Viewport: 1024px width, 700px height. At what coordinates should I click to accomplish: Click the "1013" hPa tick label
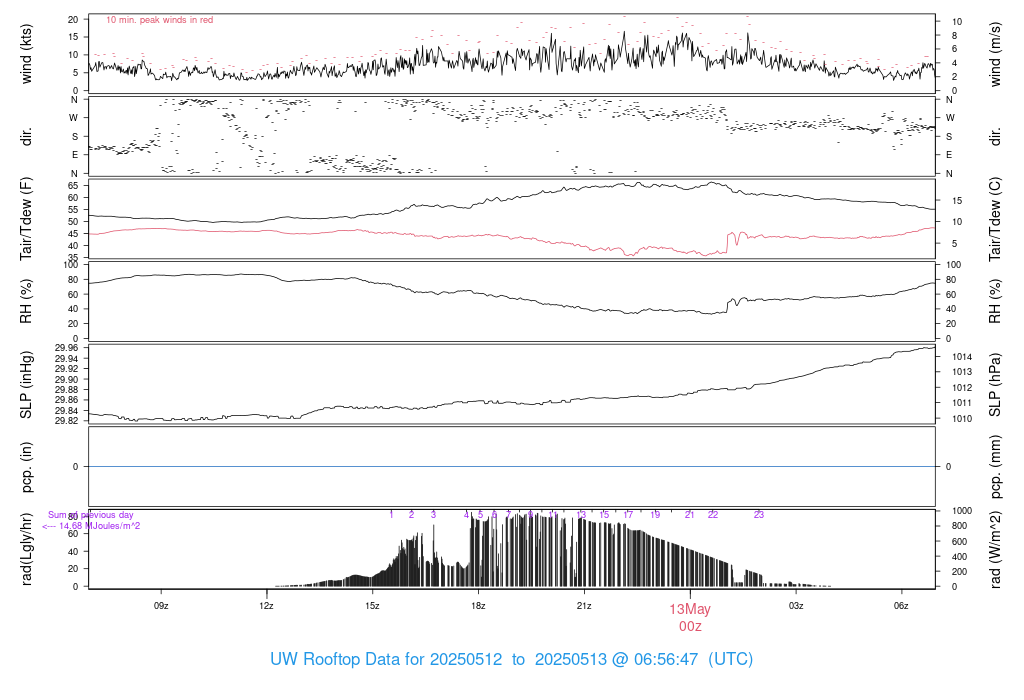(x=962, y=372)
